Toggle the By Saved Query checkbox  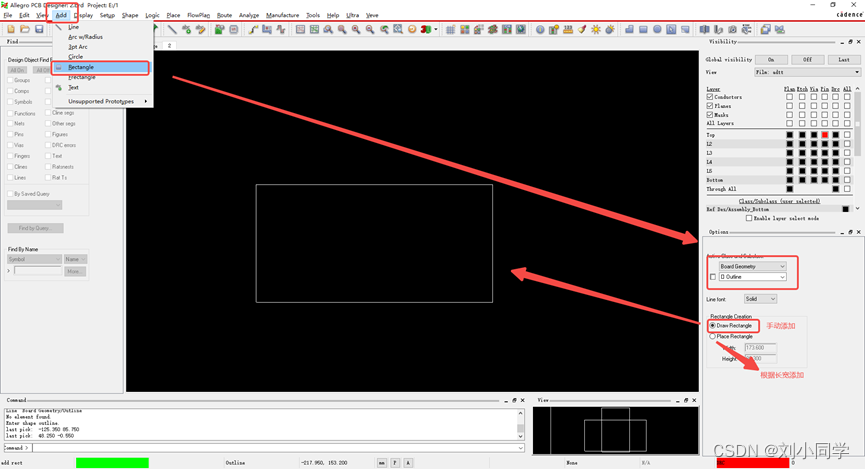(x=10, y=194)
